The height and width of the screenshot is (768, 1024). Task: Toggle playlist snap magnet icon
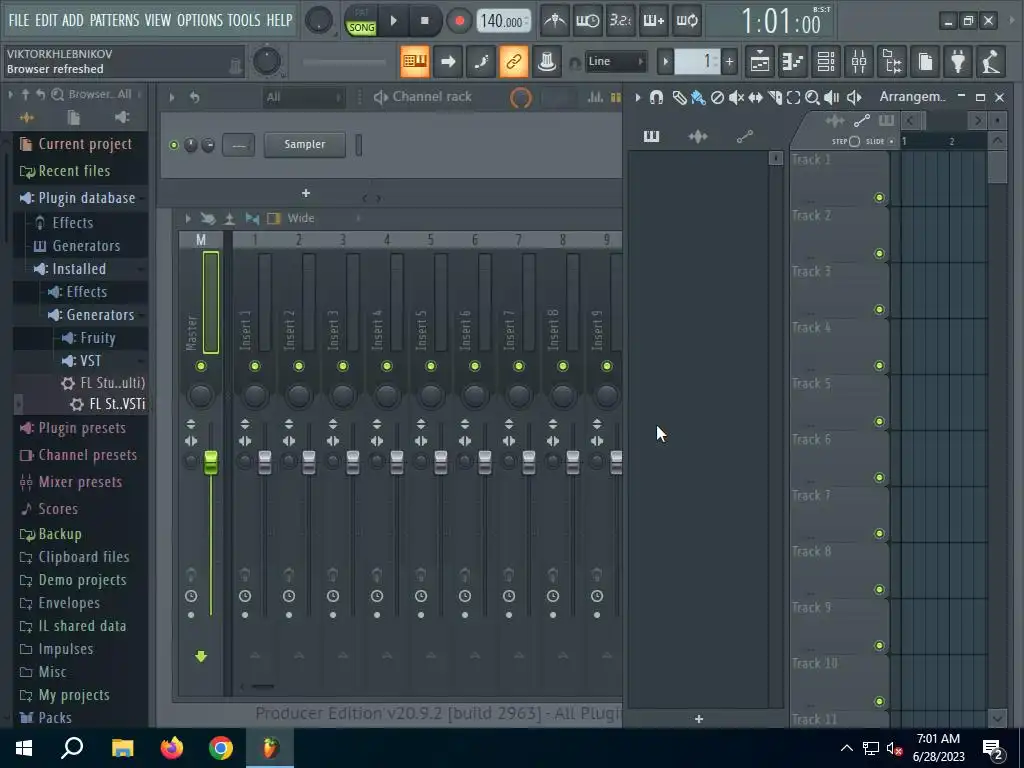coord(656,97)
